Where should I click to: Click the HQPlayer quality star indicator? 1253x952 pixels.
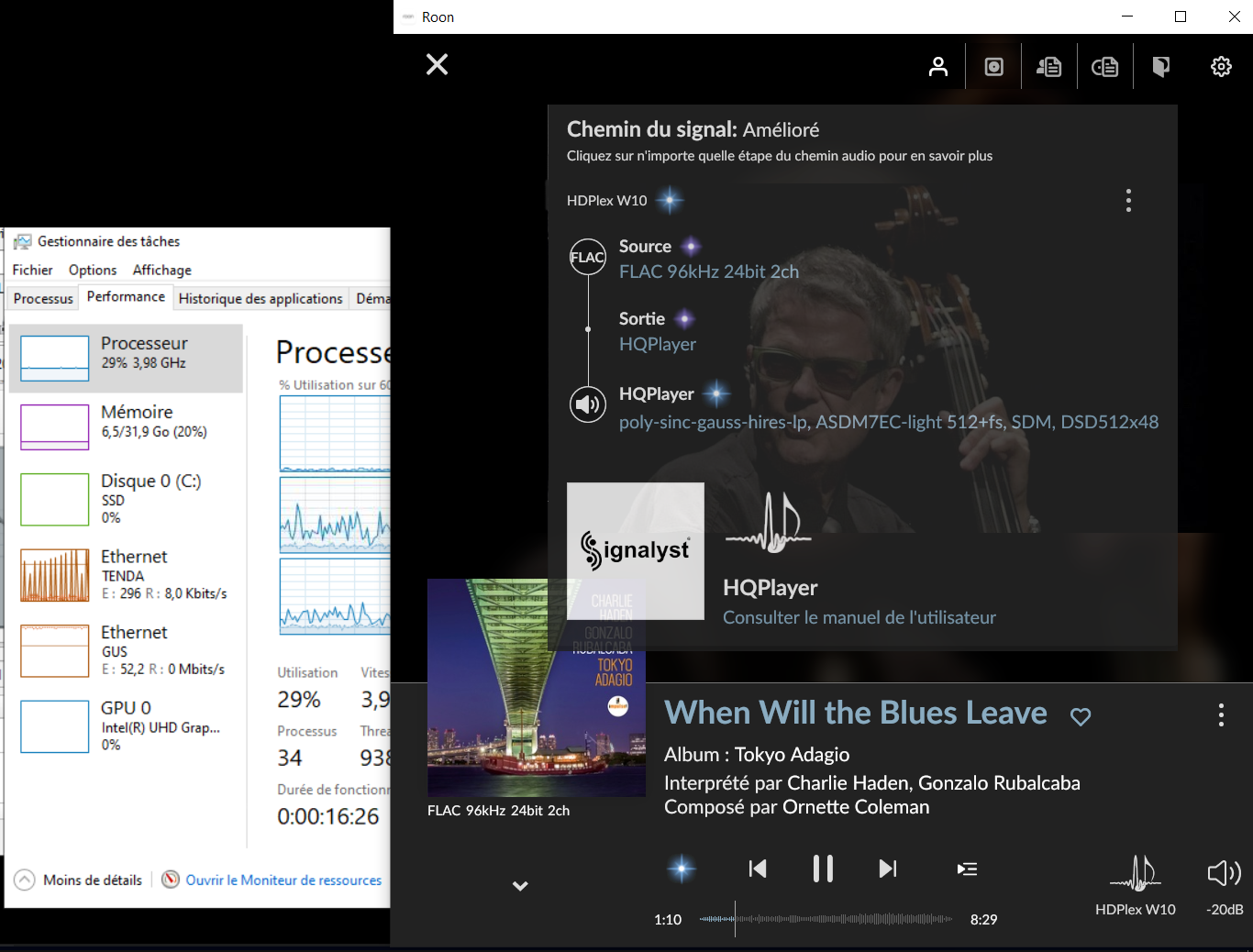[x=716, y=393]
